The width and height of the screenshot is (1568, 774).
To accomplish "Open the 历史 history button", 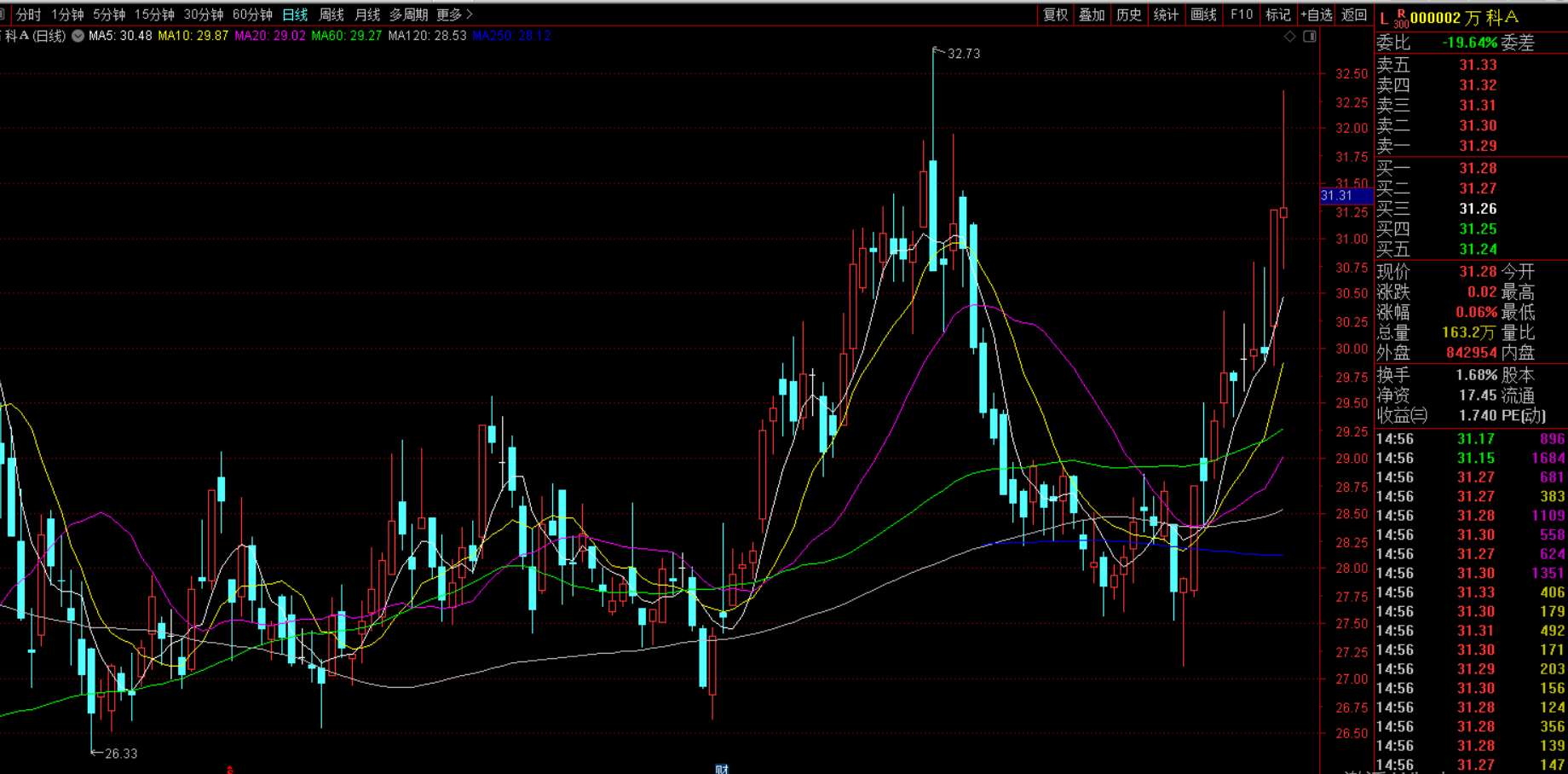I will [x=1129, y=14].
